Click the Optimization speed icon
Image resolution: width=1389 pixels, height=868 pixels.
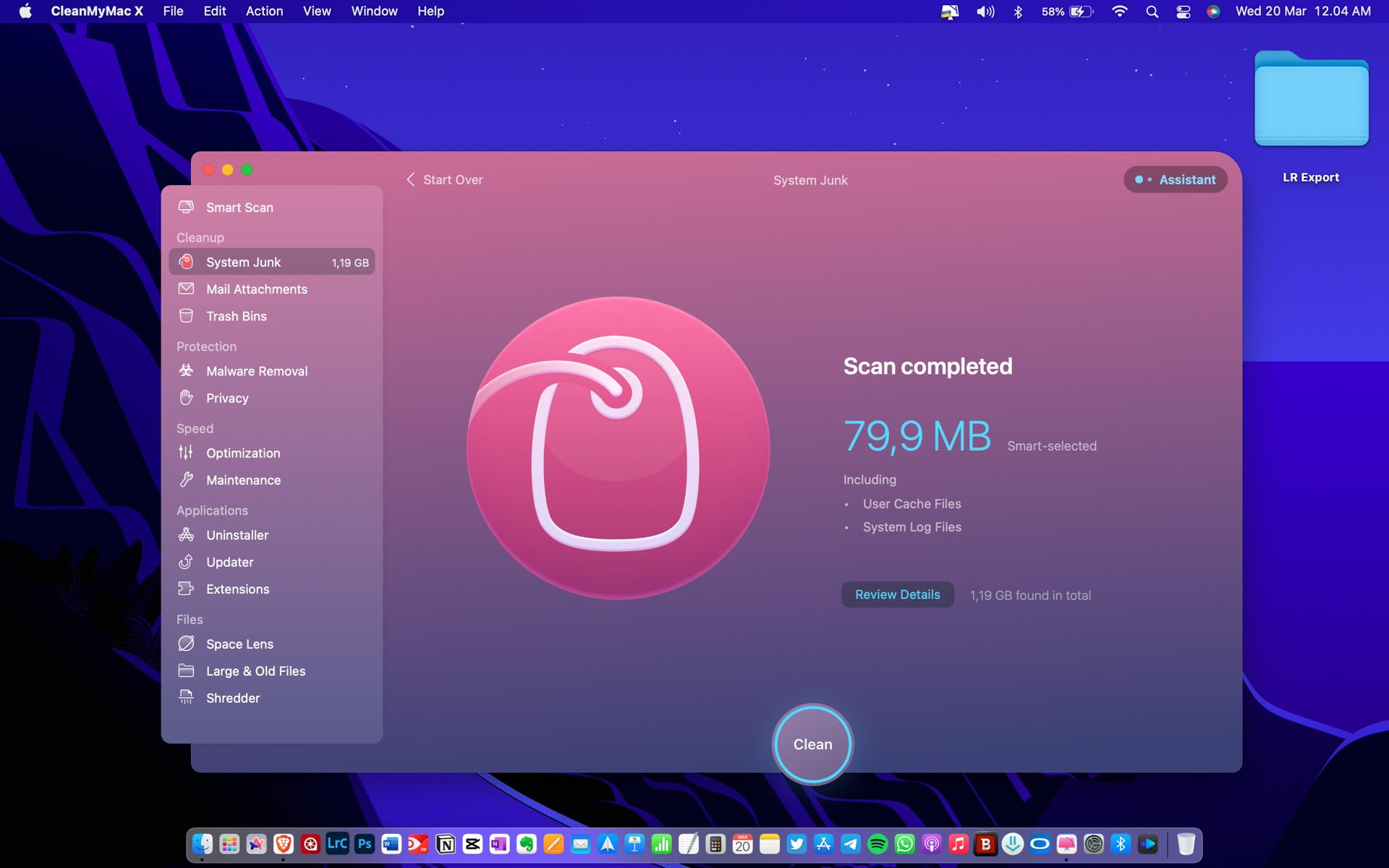(x=186, y=452)
